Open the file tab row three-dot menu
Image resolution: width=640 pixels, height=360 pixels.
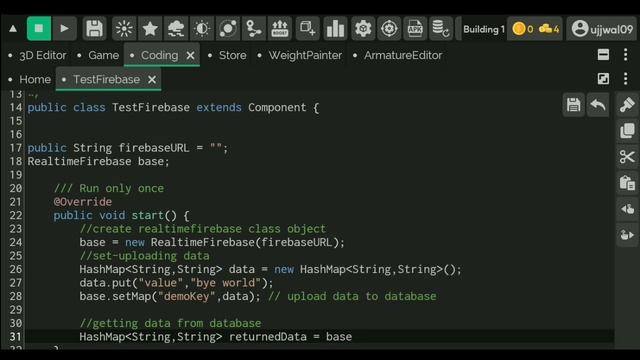pyautogui.click(x=626, y=79)
